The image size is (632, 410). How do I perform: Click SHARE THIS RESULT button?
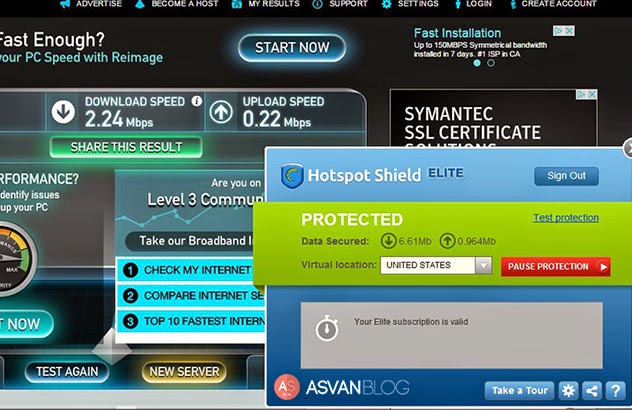(x=126, y=148)
